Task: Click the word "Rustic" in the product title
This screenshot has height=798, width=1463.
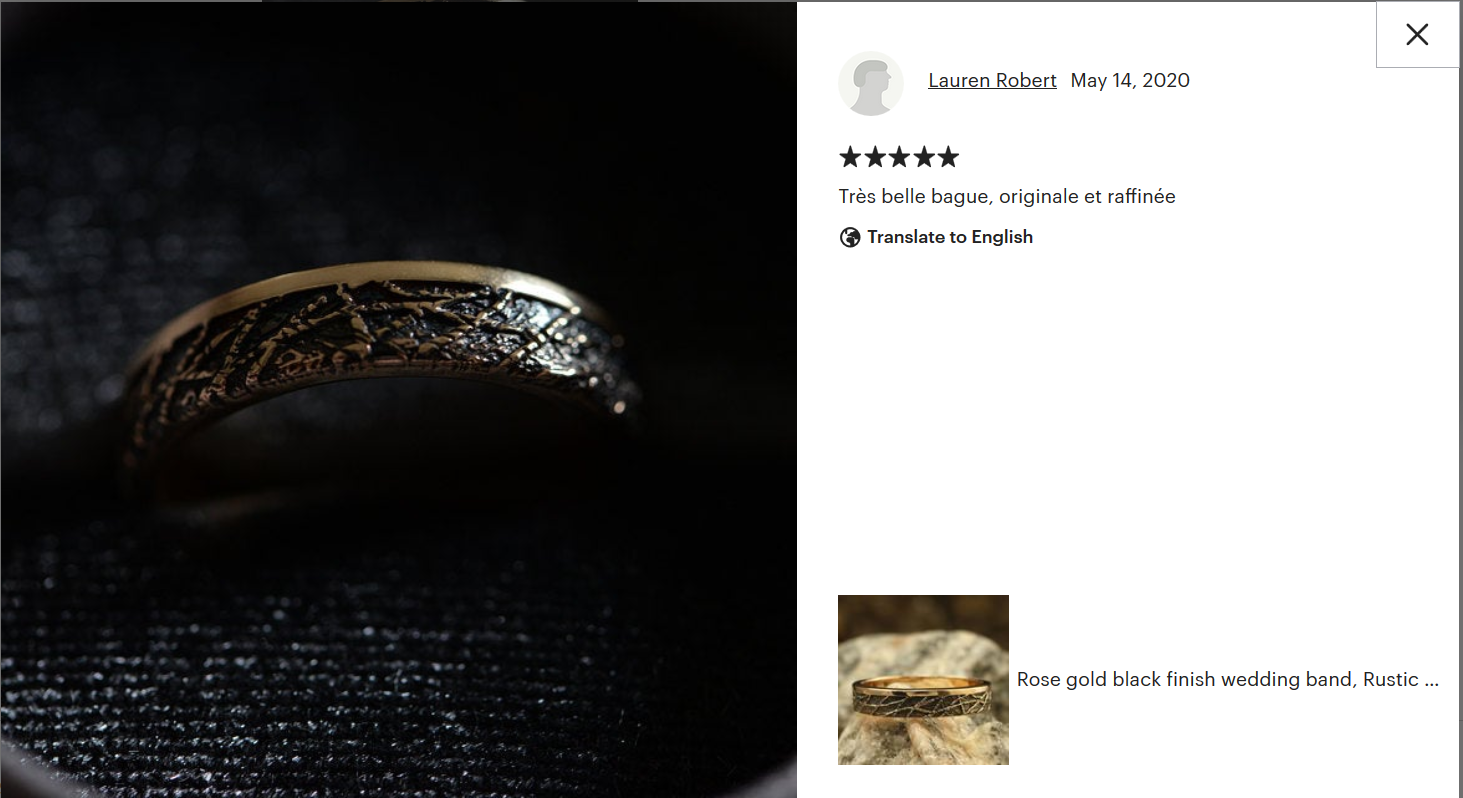Action: click(1388, 680)
